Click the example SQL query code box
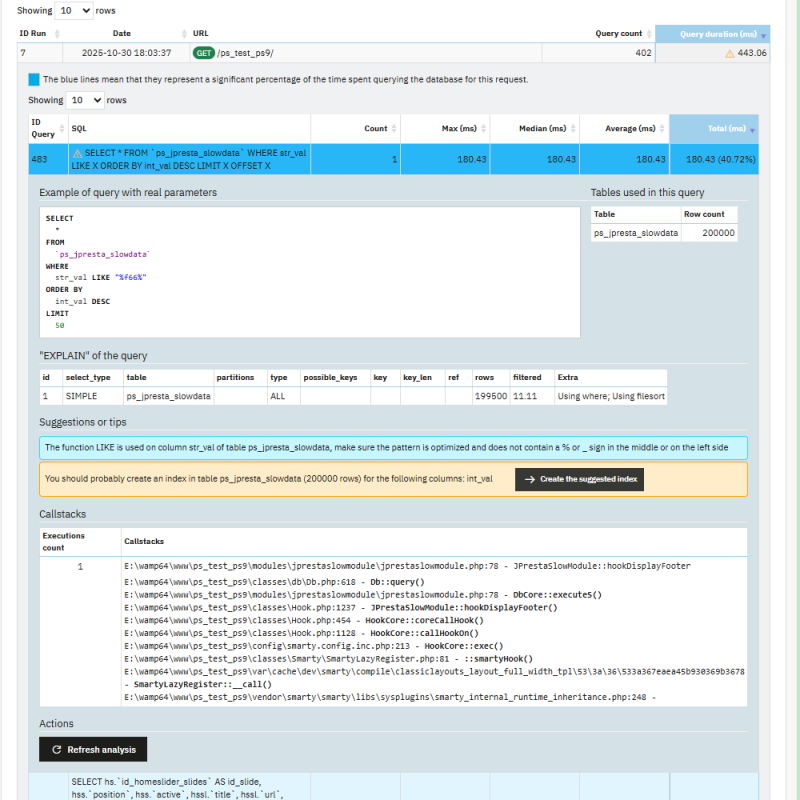This screenshot has width=800, height=800. [310, 271]
